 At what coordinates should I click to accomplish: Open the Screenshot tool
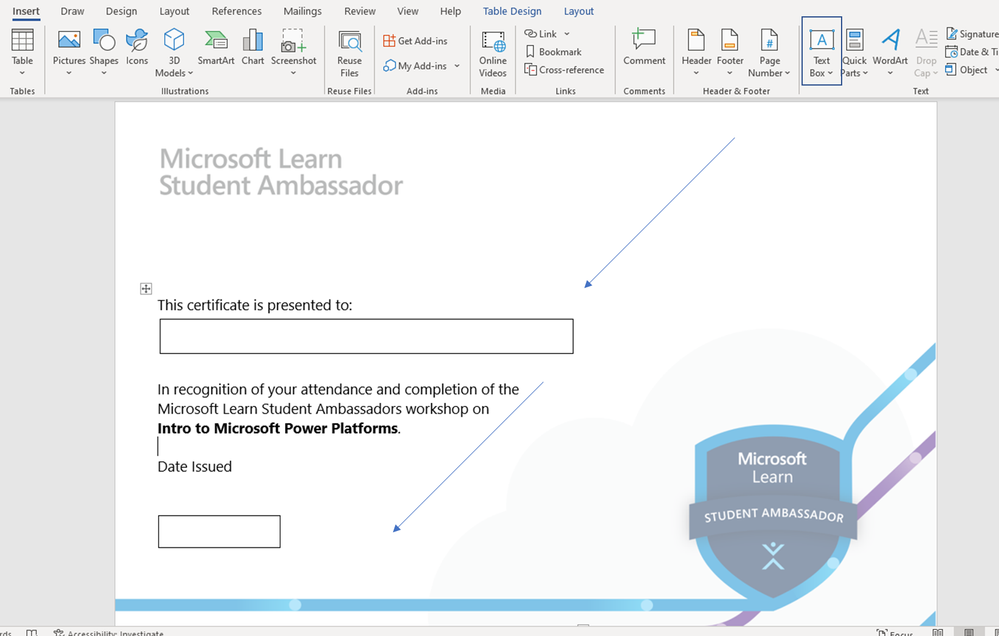click(x=293, y=52)
